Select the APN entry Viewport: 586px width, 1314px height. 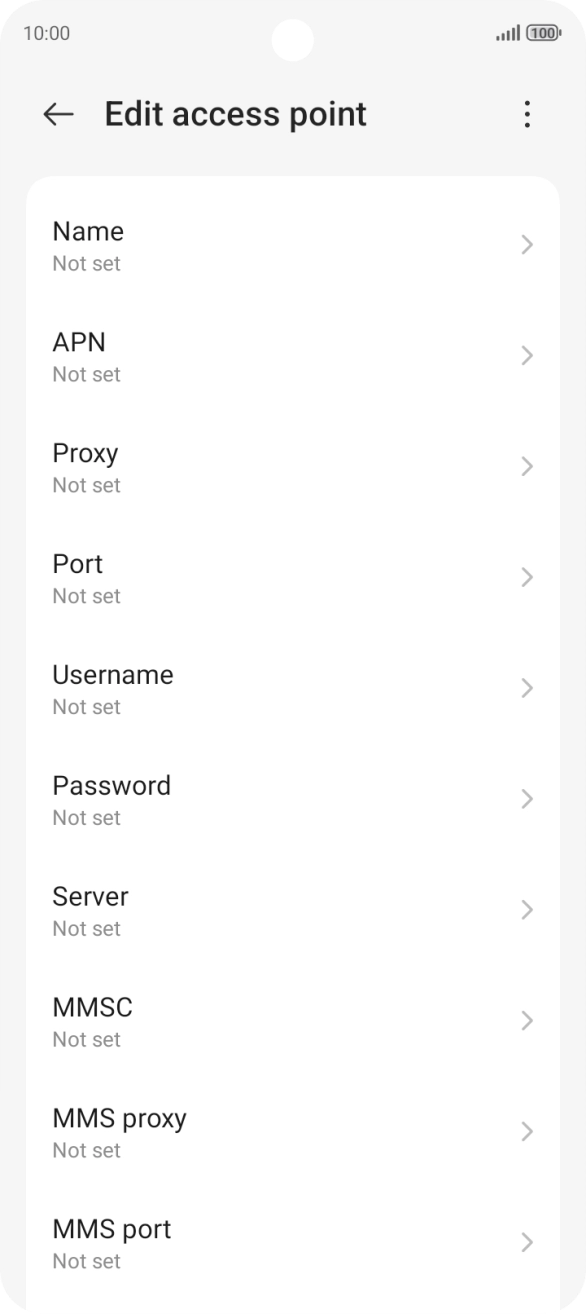(293, 356)
